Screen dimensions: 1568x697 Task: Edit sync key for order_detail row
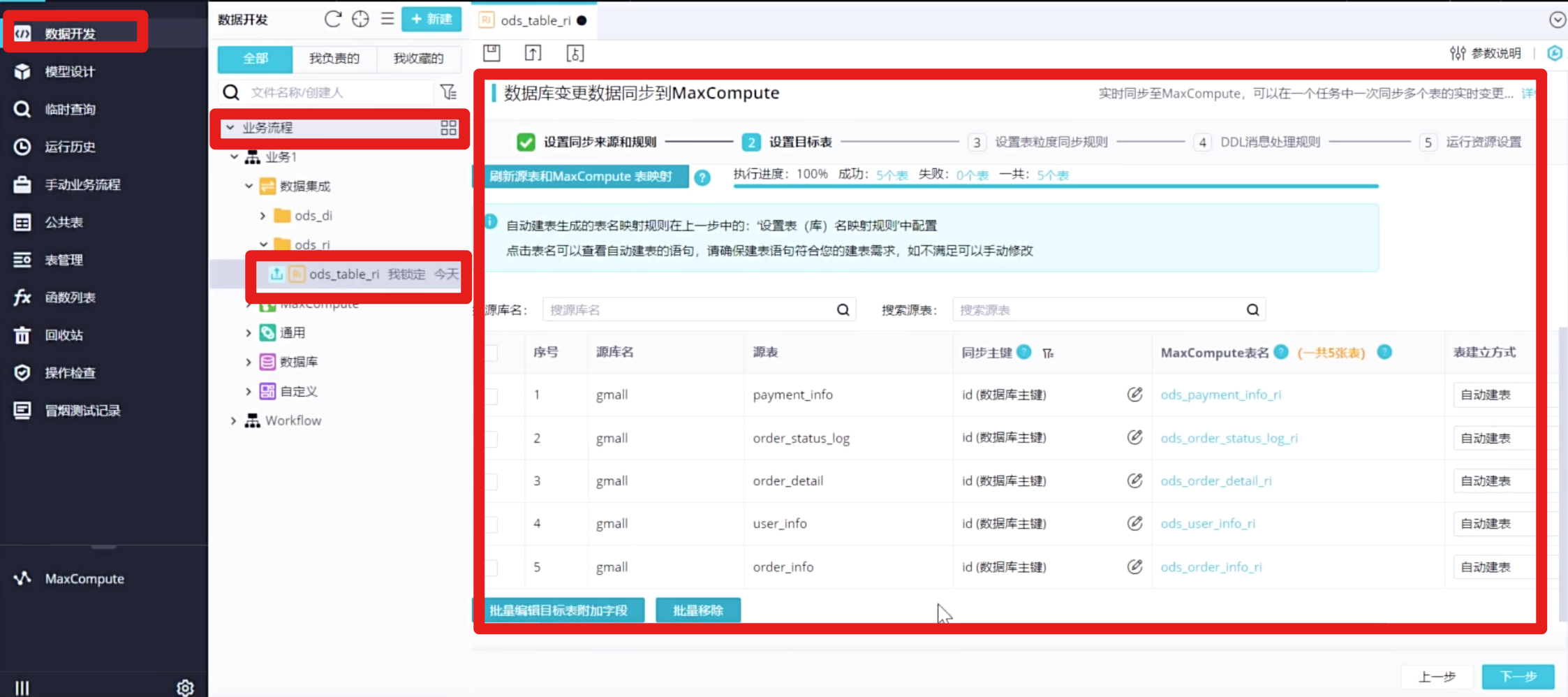tap(1134, 480)
